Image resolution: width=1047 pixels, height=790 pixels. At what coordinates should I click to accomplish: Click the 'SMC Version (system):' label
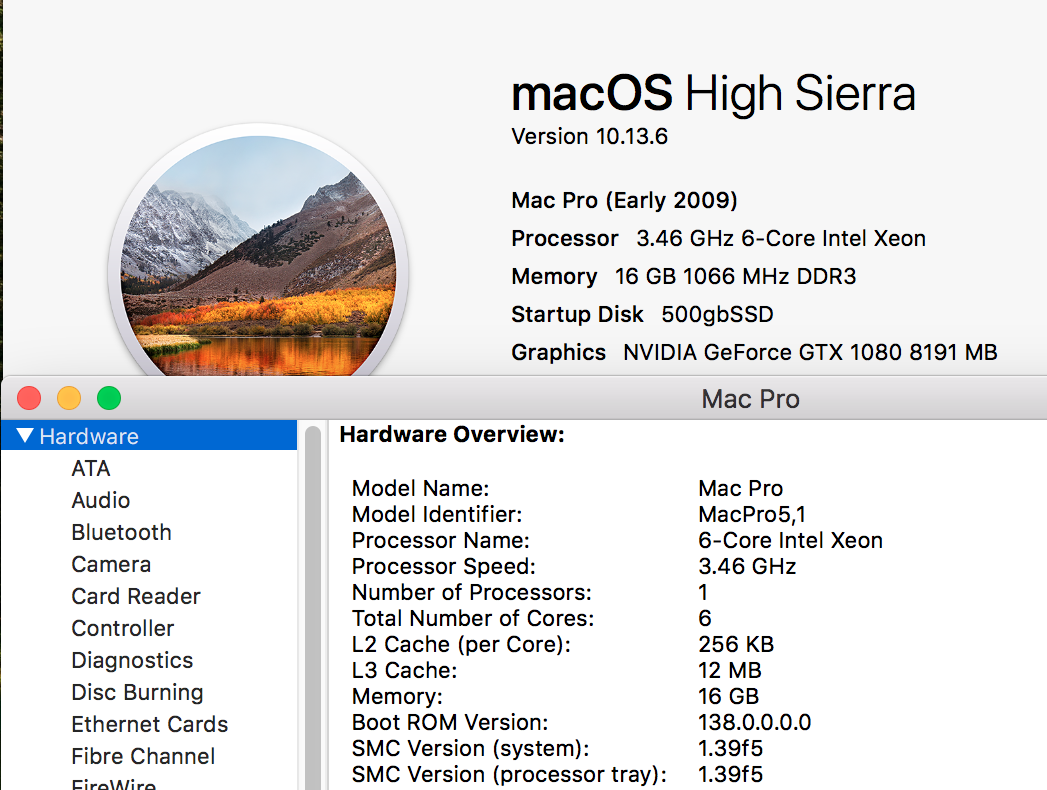(x=471, y=749)
